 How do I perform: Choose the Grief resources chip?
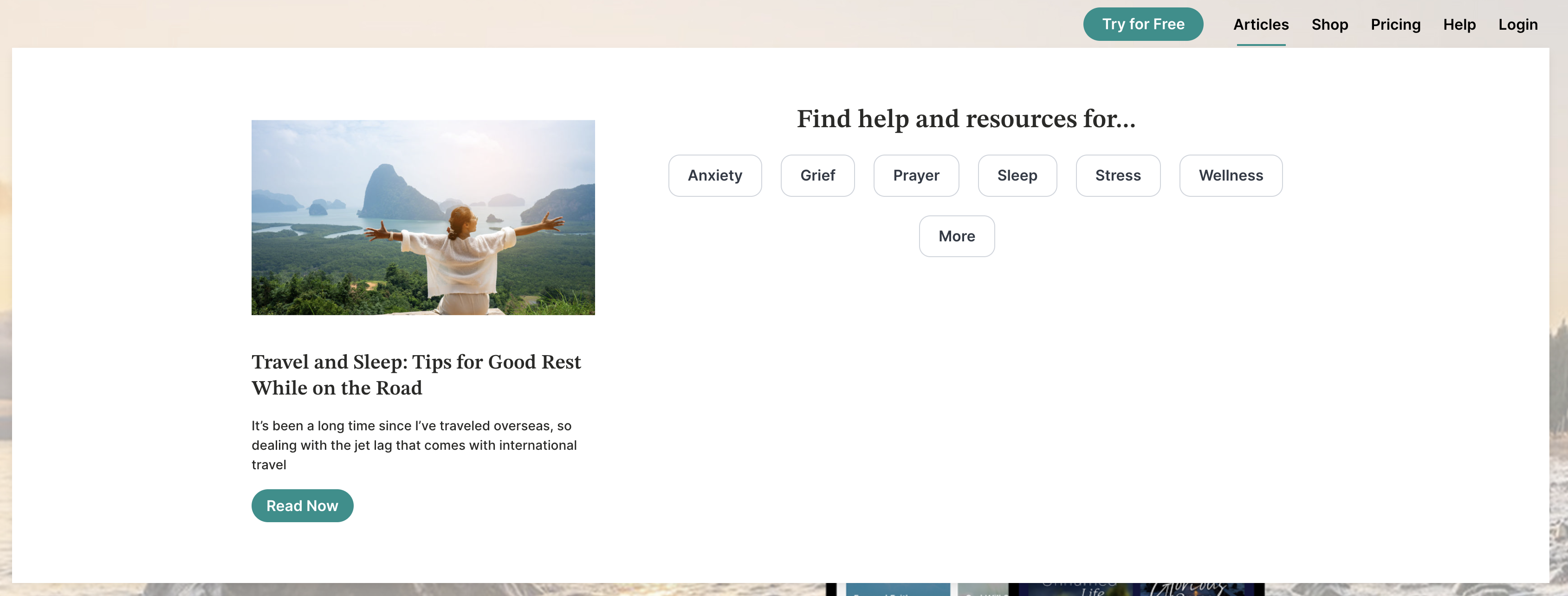click(817, 175)
